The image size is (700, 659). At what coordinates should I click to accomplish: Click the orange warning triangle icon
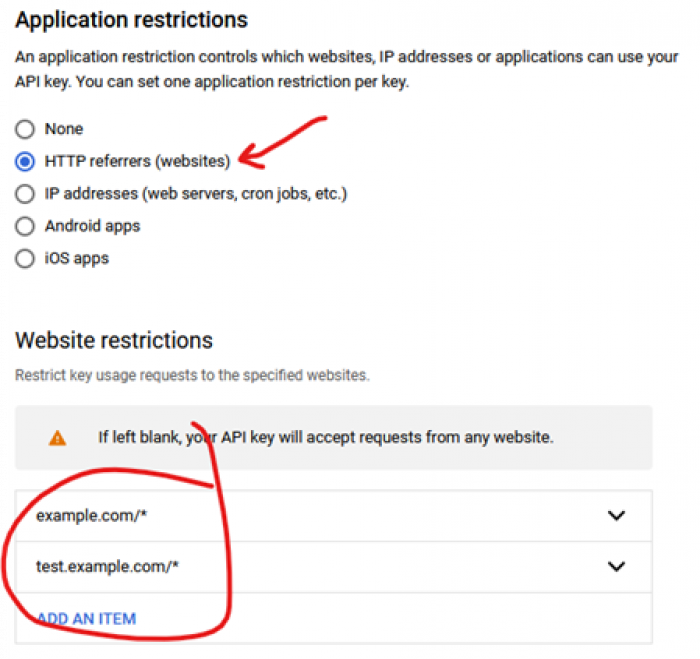58,437
